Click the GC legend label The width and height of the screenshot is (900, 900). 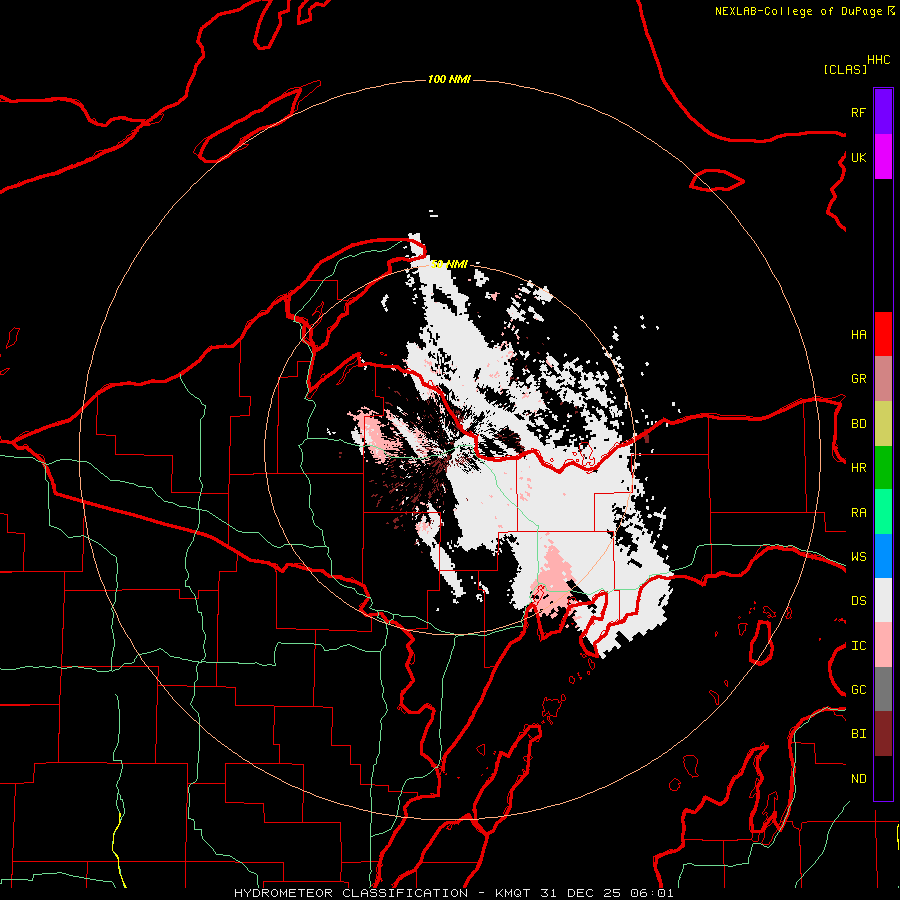858,690
